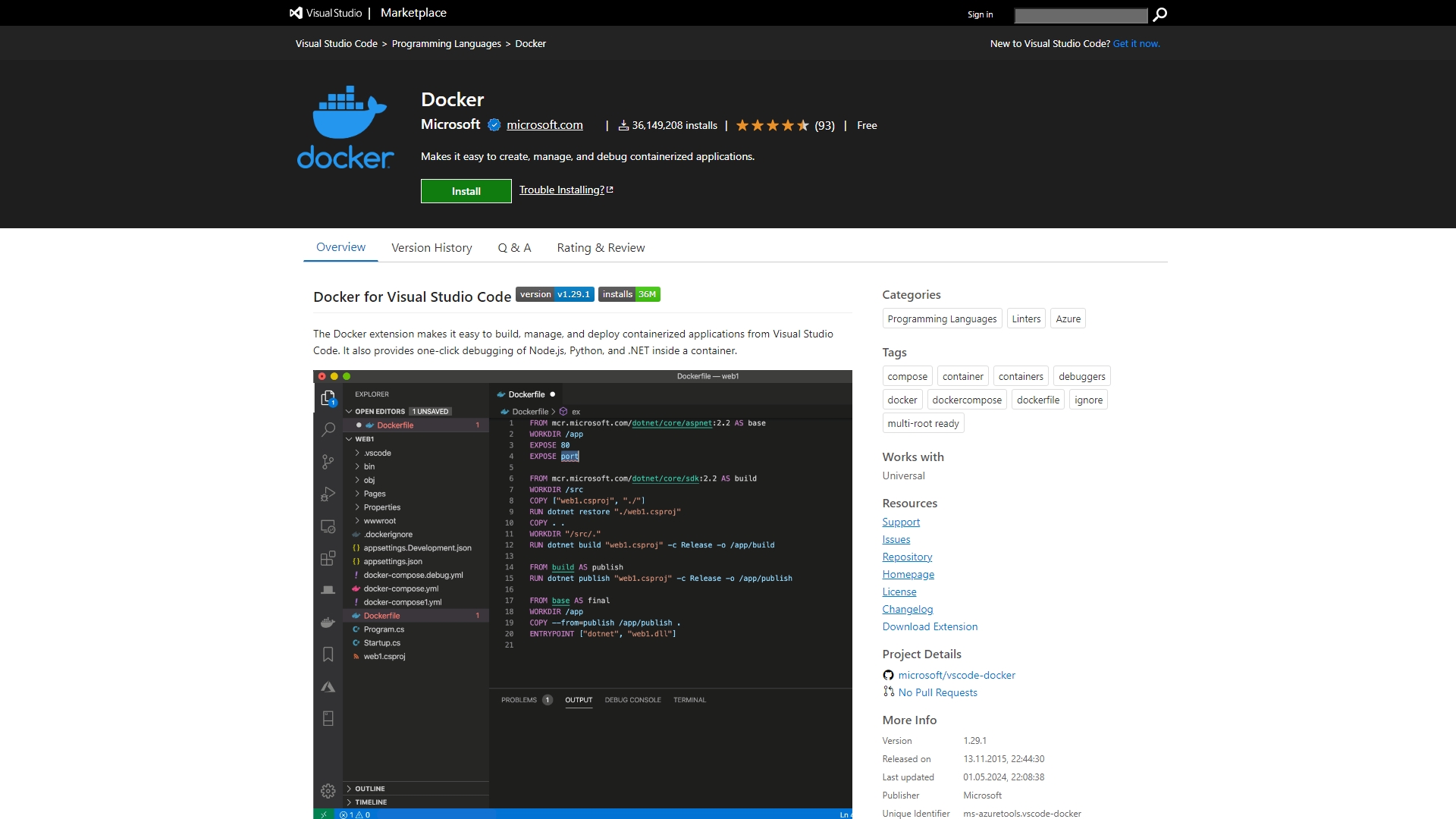Screen dimensions: 1456x819
Task: Click the debuggers tag
Action: coord(1081,376)
